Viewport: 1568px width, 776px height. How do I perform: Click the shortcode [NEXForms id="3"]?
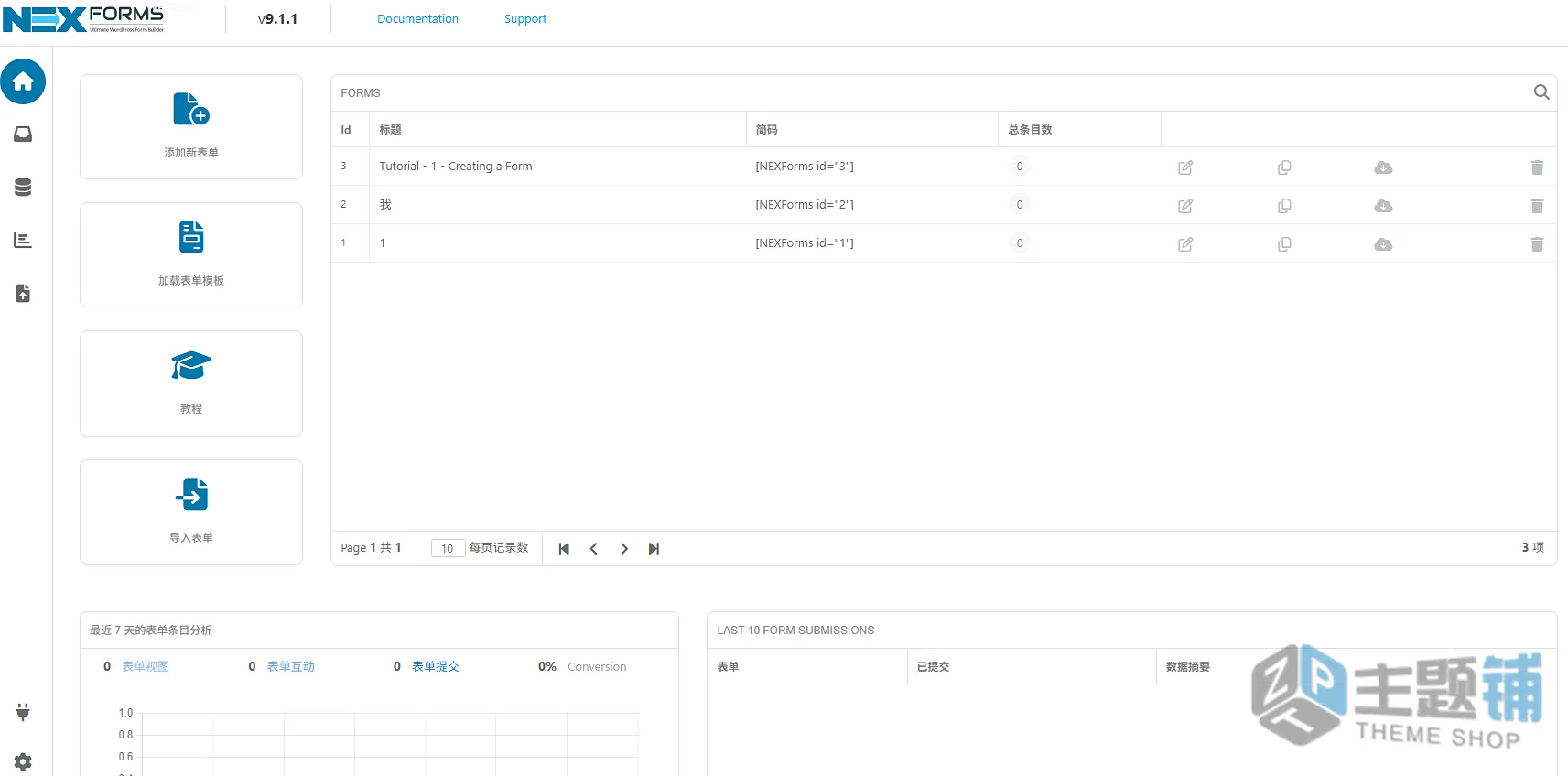805,167
